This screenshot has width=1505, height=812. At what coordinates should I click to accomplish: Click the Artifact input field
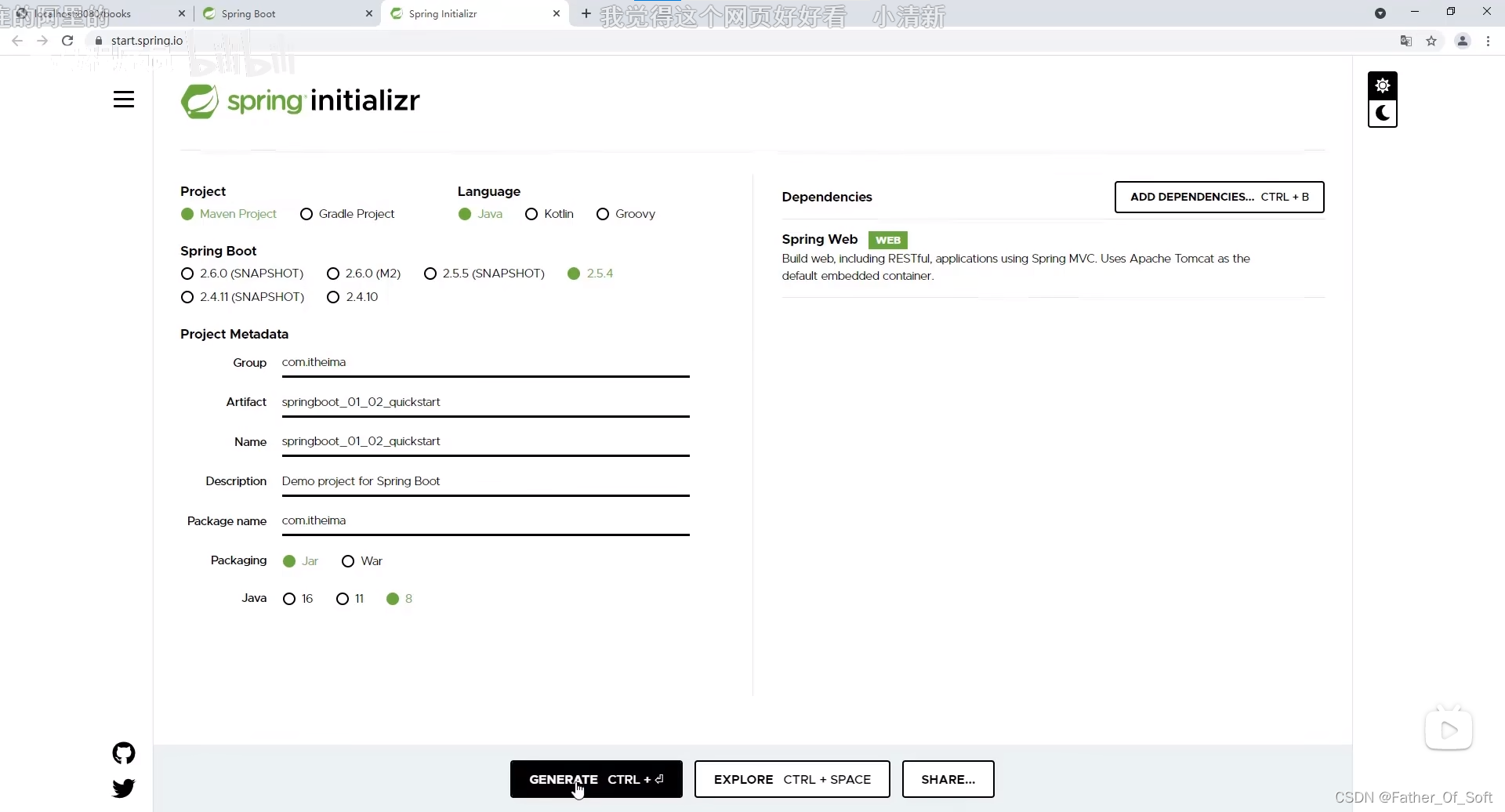(486, 402)
